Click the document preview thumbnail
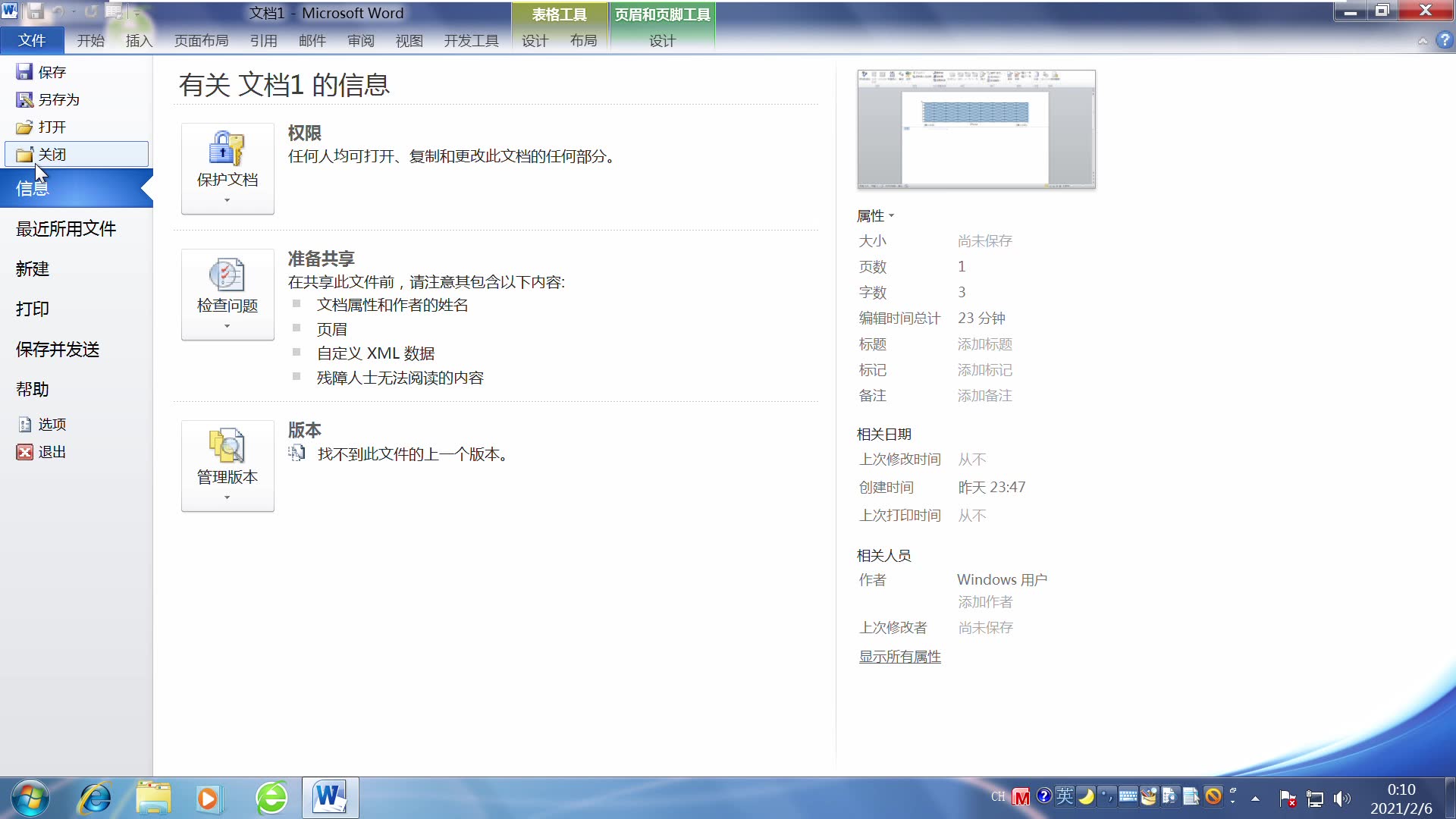1456x819 pixels. (976, 129)
